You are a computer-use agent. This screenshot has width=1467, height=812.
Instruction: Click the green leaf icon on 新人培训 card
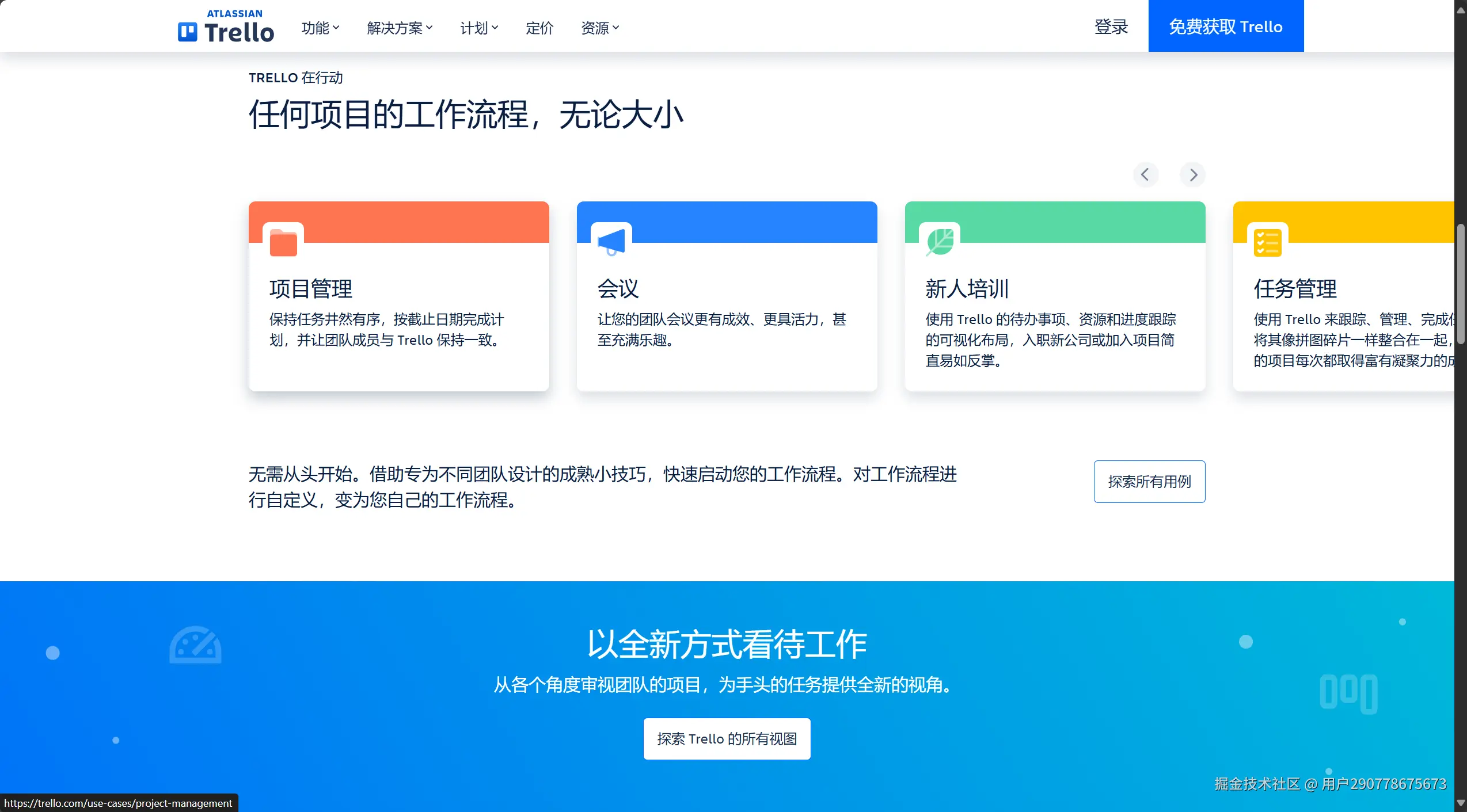(940, 242)
